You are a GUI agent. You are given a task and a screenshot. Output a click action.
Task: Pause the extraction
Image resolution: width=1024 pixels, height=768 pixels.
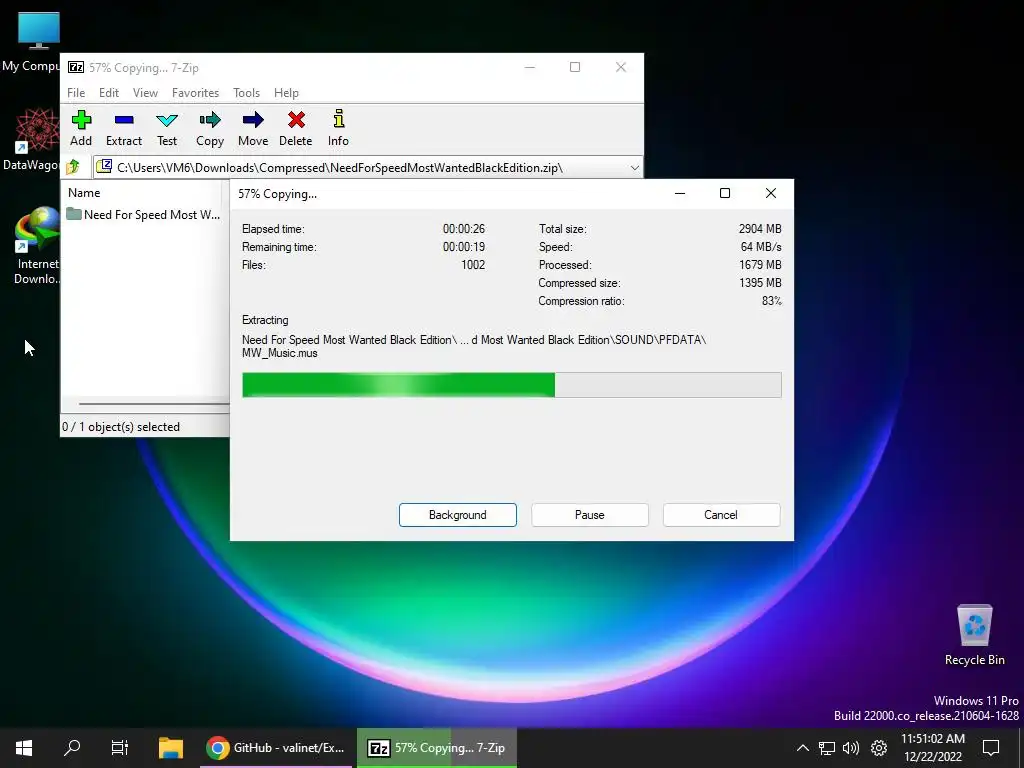pos(590,515)
